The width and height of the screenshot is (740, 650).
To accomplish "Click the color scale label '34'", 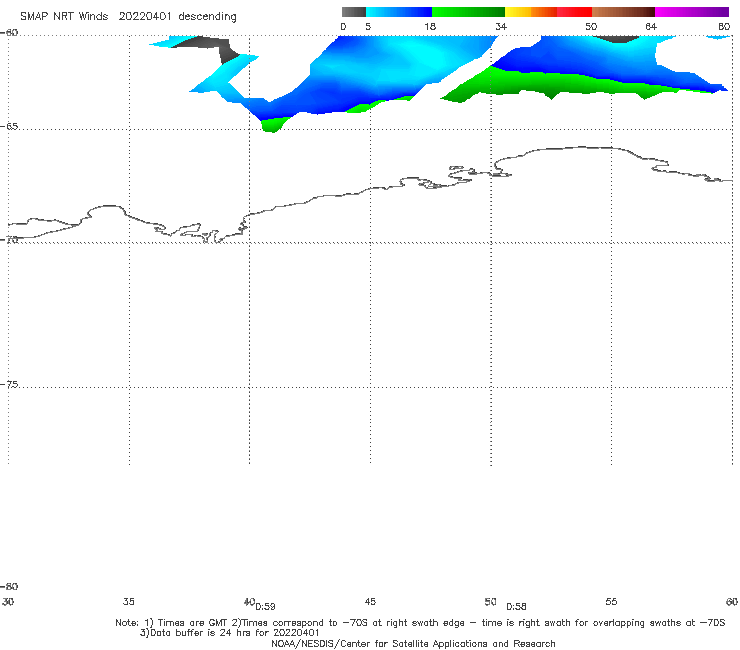I will click(501, 27).
